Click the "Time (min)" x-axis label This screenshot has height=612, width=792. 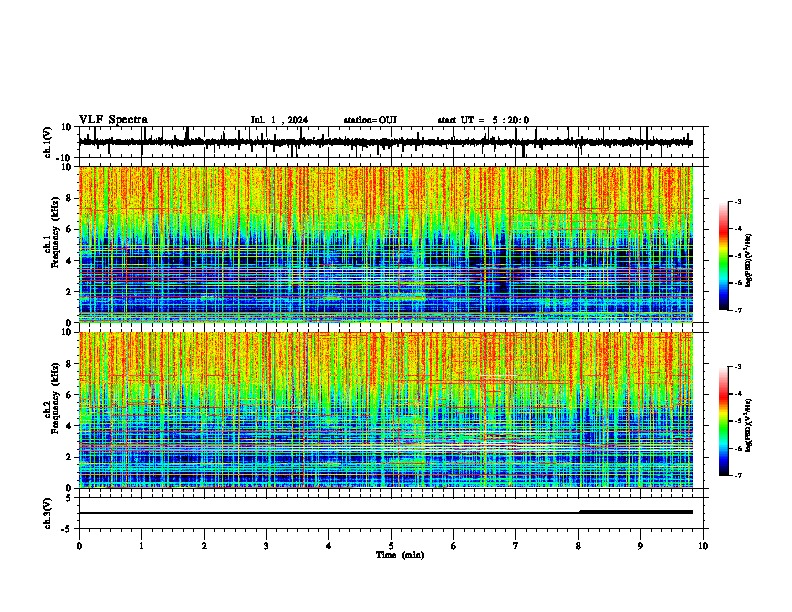tap(400, 555)
